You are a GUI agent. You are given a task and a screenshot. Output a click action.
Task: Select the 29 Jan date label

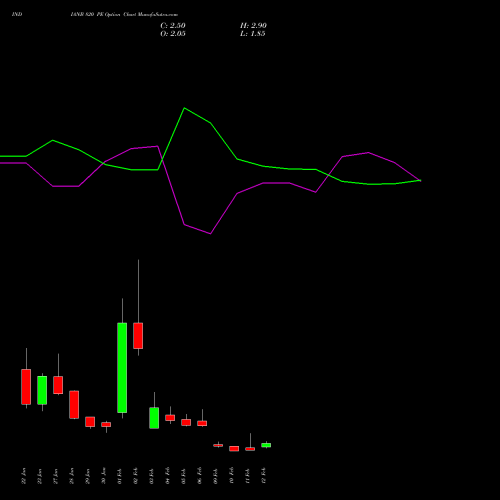click(x=88, y=476)
